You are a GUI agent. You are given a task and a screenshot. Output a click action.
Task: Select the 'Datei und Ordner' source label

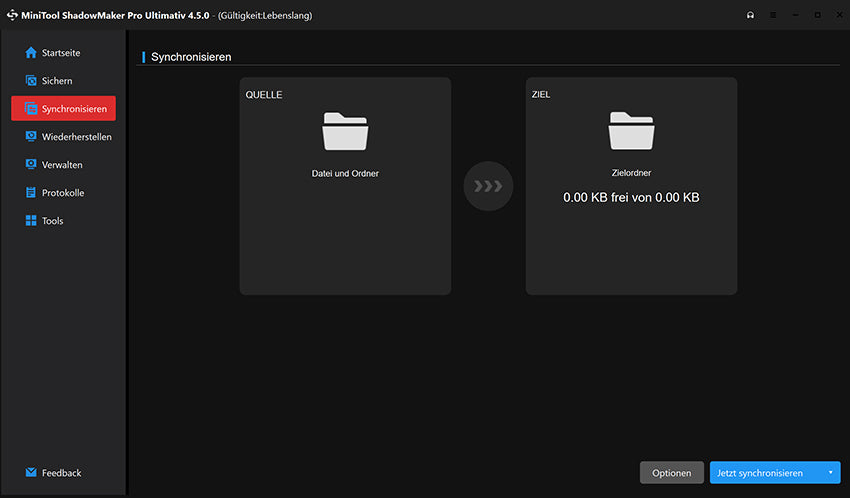click(x=345, y=173)
